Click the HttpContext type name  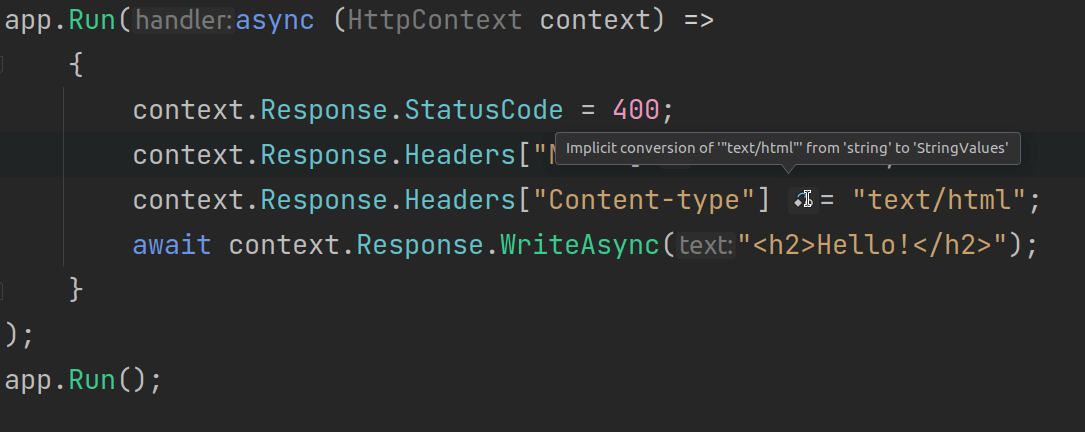tap(435, 21)
